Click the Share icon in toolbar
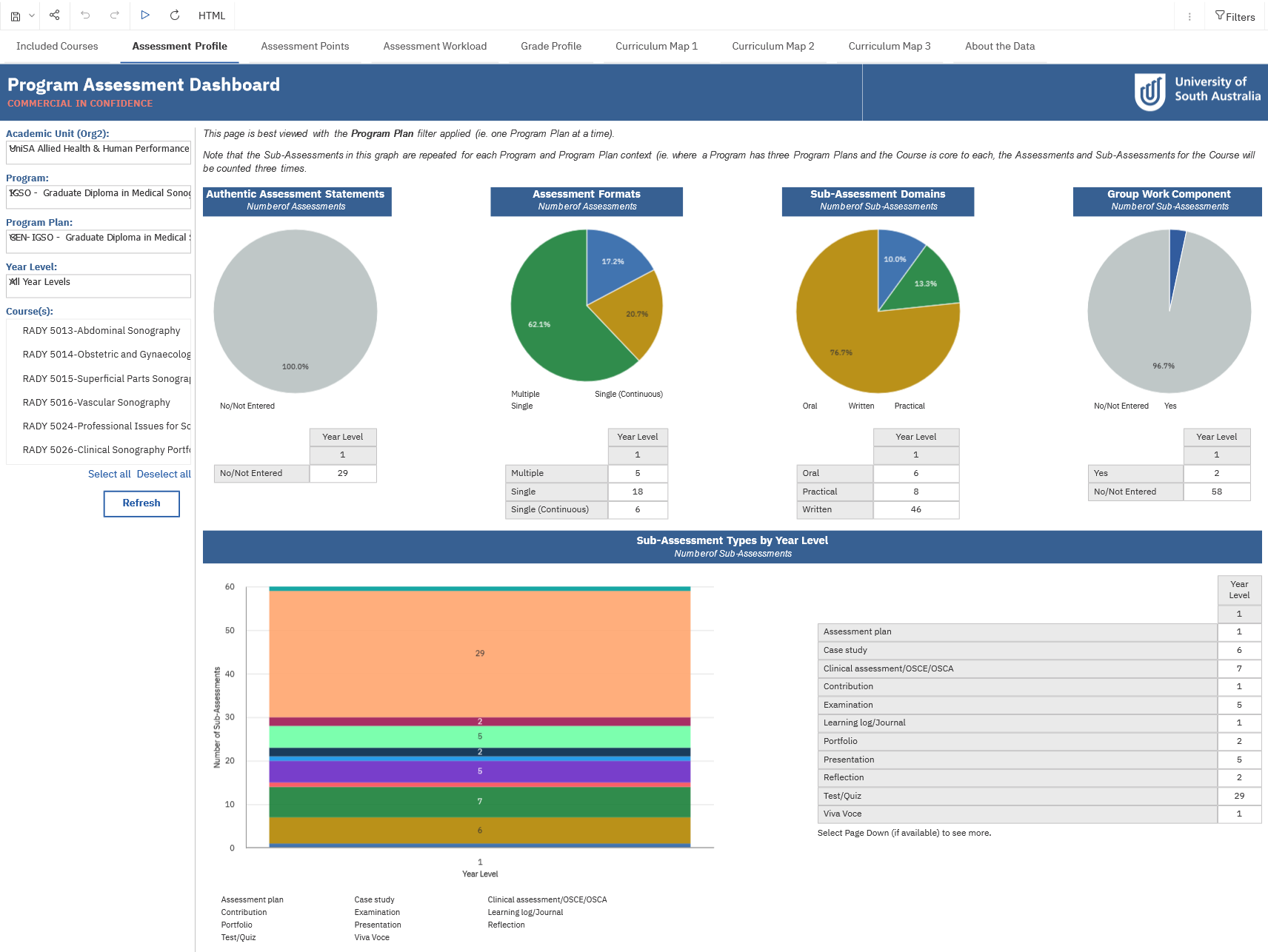1268x952 pixels. coord(55,16)
